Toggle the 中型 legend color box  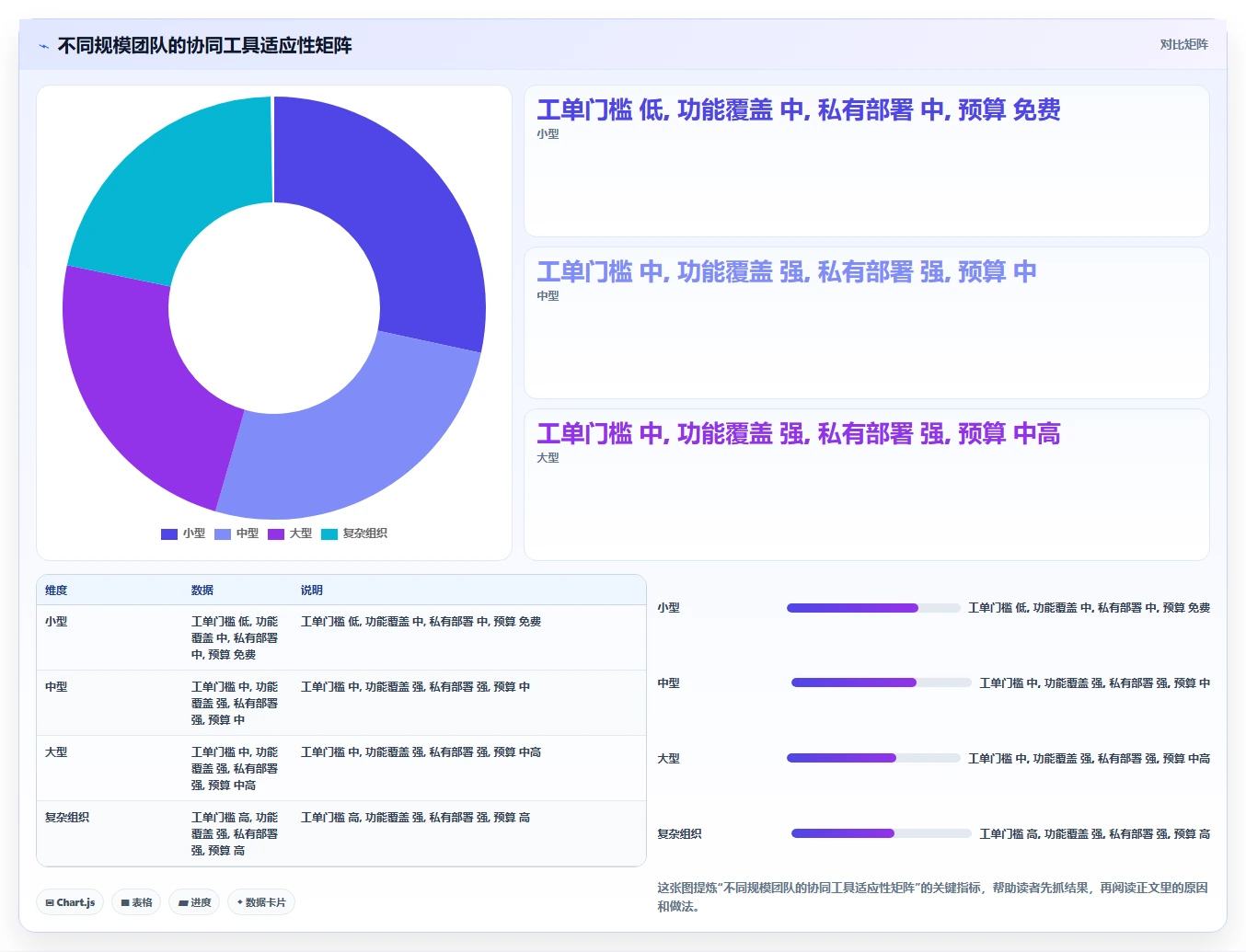click(223, 533)
